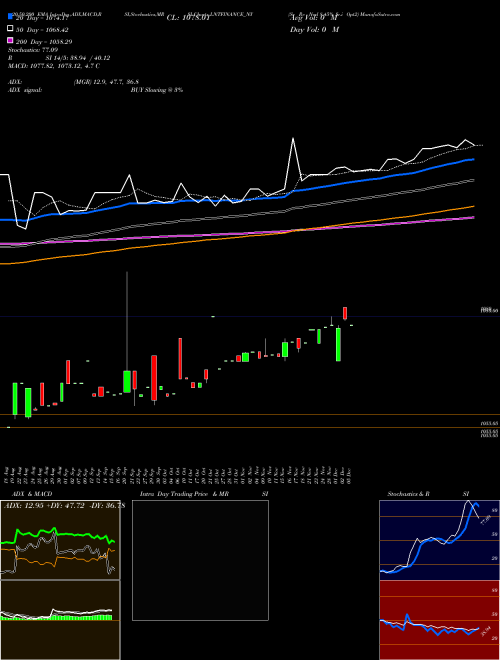The width and height of the screenshot is (500, 660).
Task: Click the 'Stochastics: 77.09' reading
Action: click(32, 50)
